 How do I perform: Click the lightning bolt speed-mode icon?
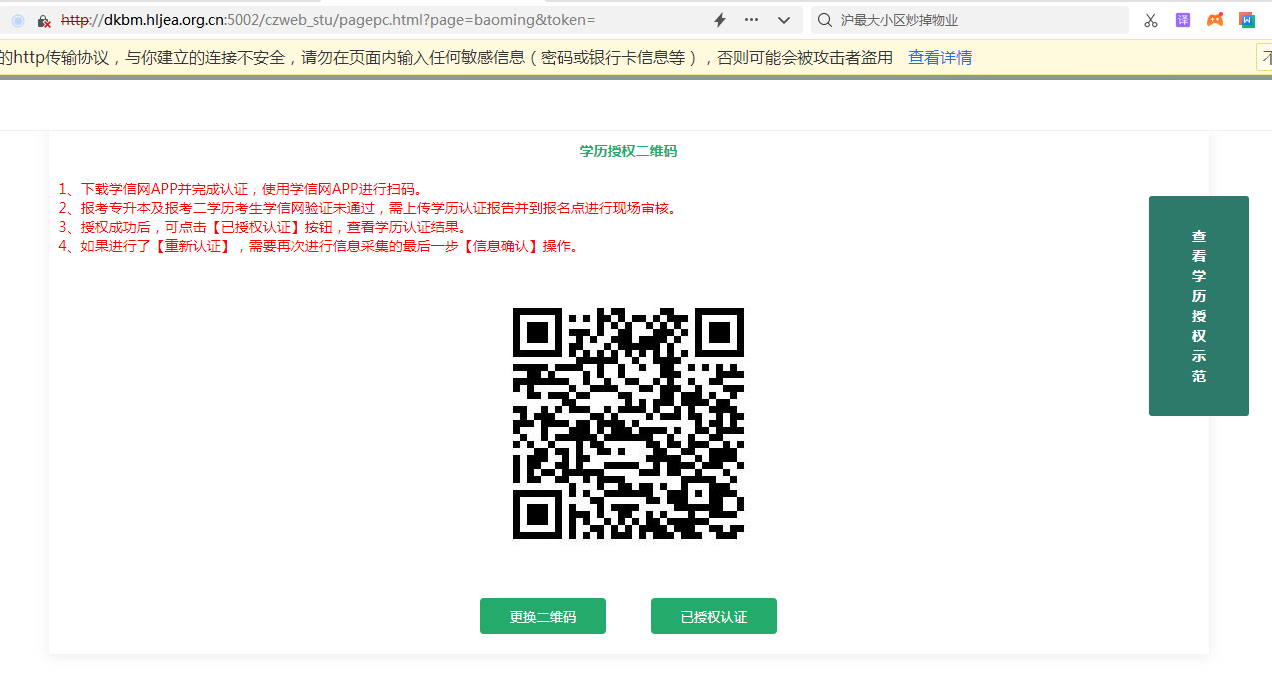[x=719, y=20]
